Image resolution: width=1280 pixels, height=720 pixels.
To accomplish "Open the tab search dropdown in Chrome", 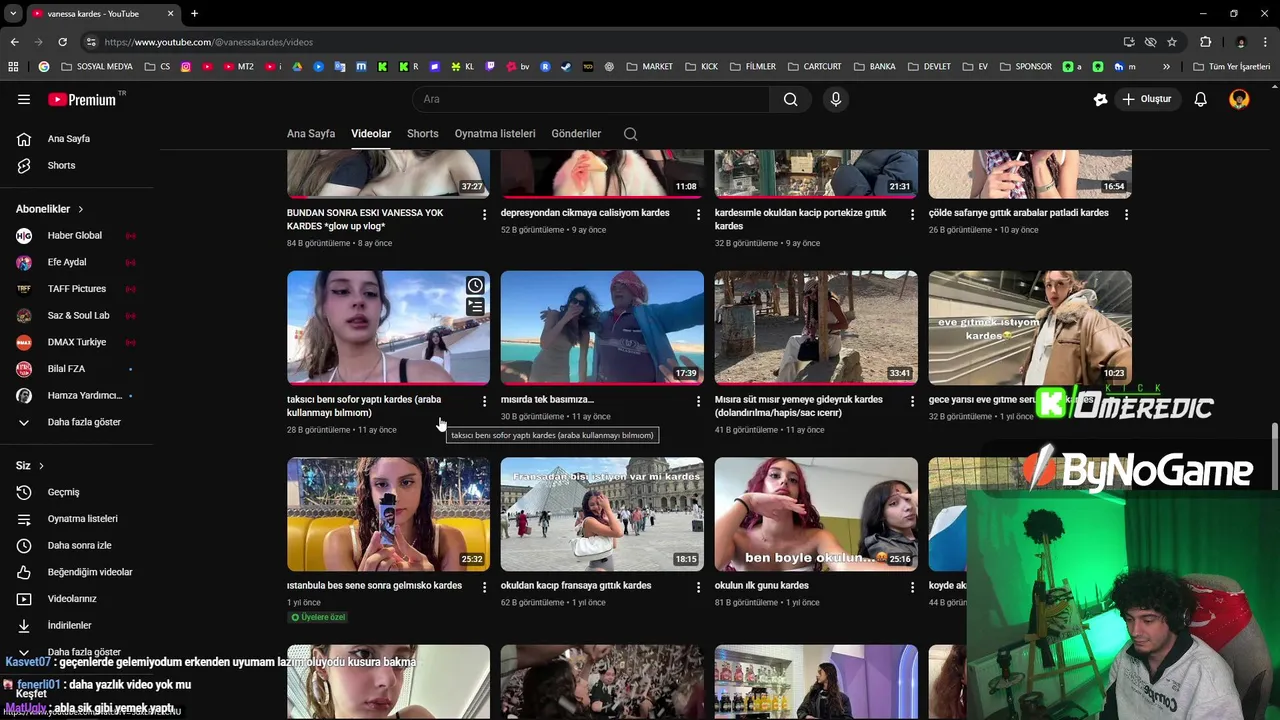I will pyautogui.click(x=13, y=14).
